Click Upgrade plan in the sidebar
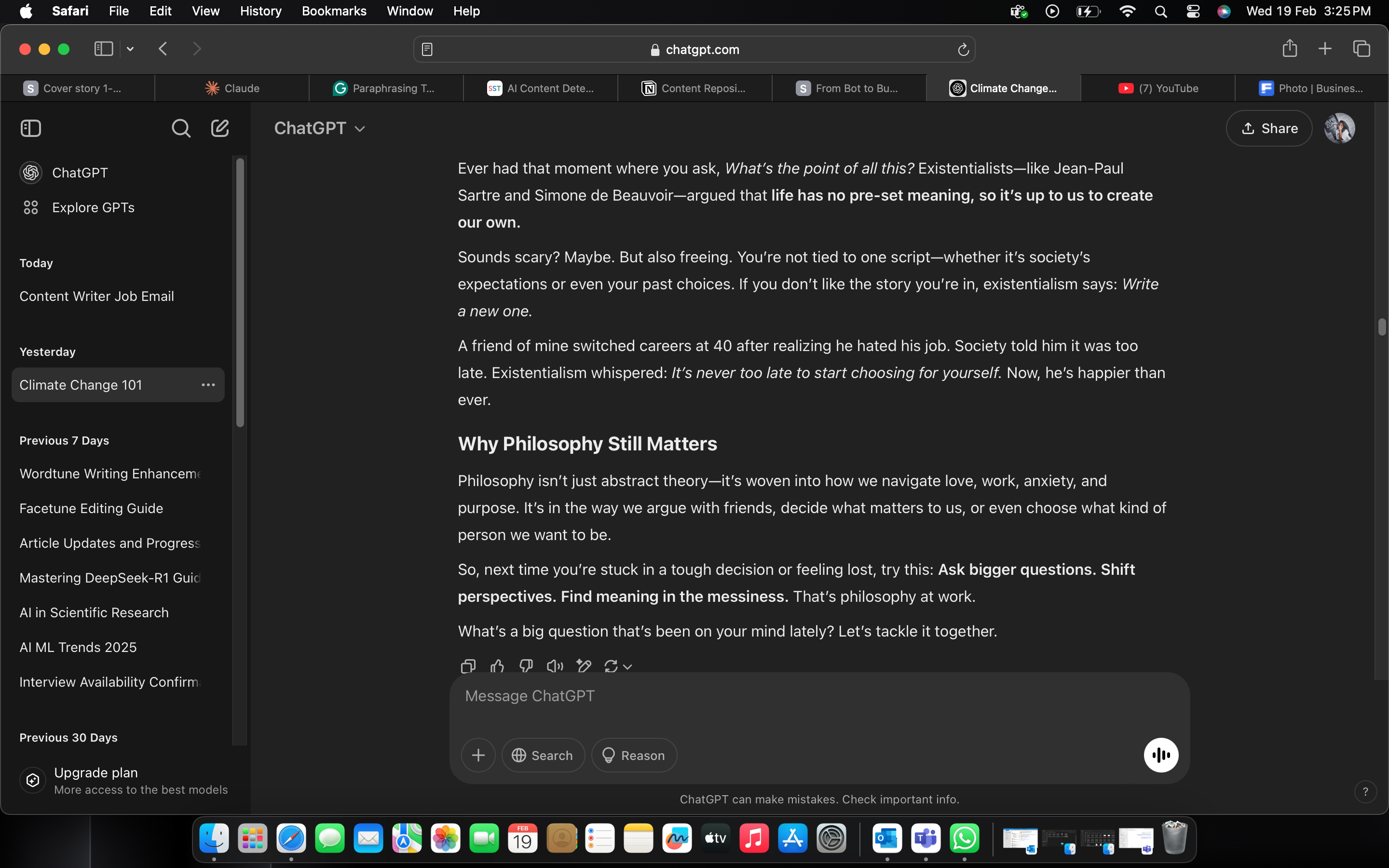The width and height of the screenshot is (1389, 868). (x=123, y=780)
